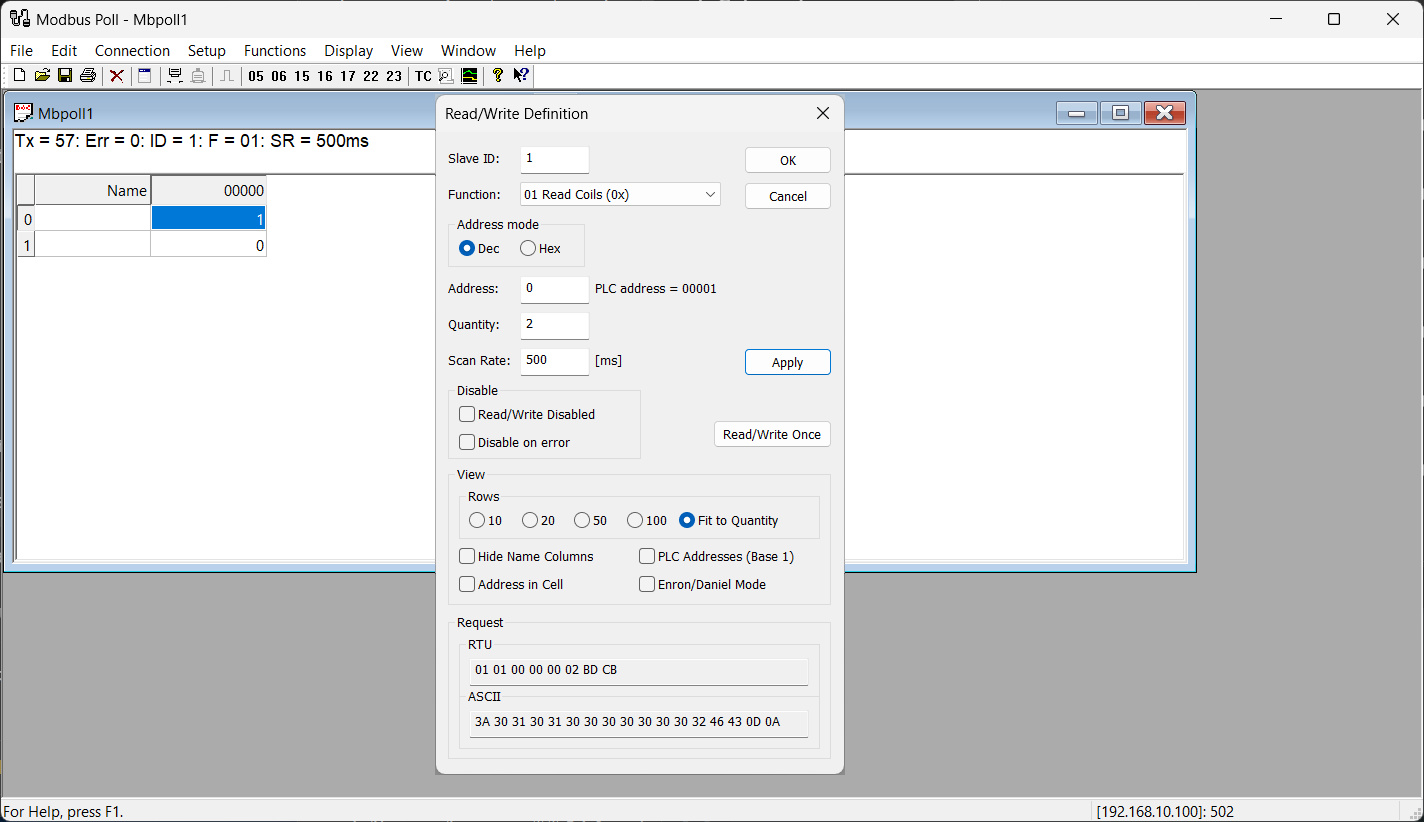Select the Hex address mode radio button

pos(528,248)
